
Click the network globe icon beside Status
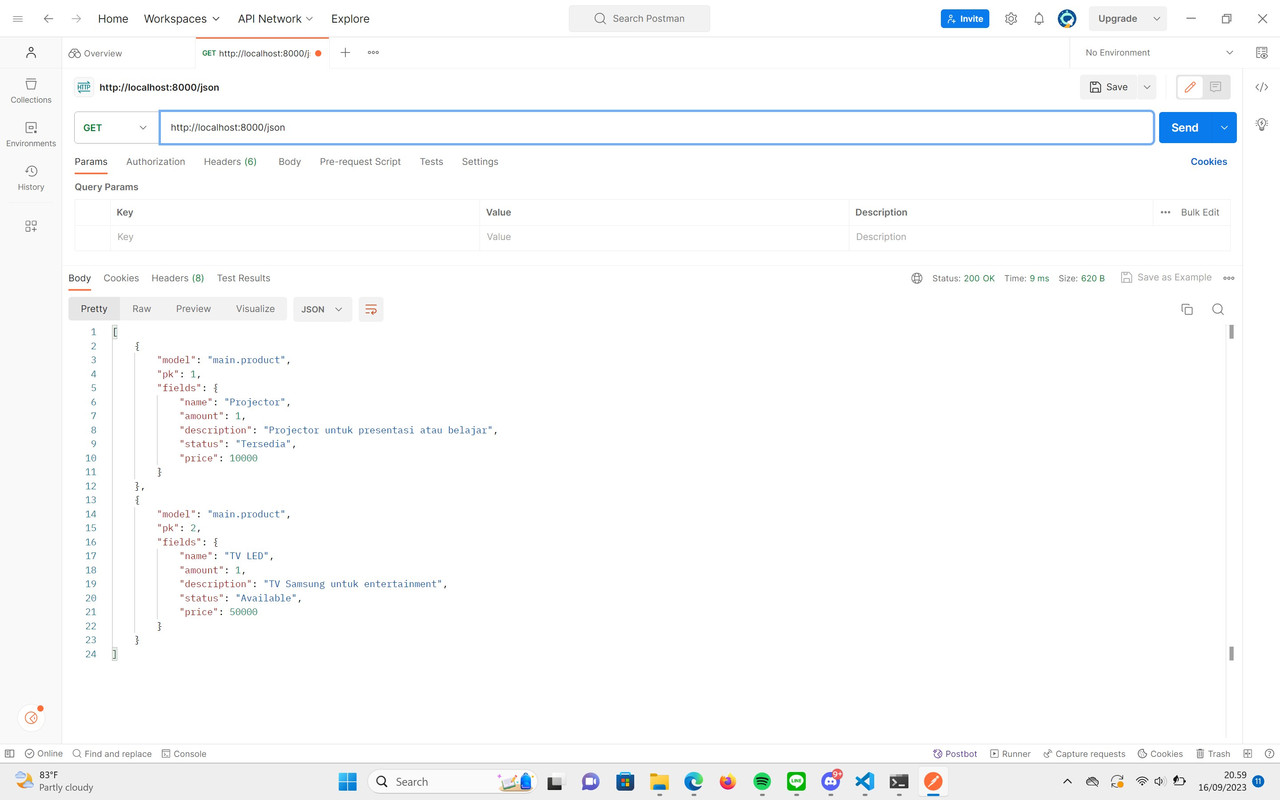pos(917,278)
